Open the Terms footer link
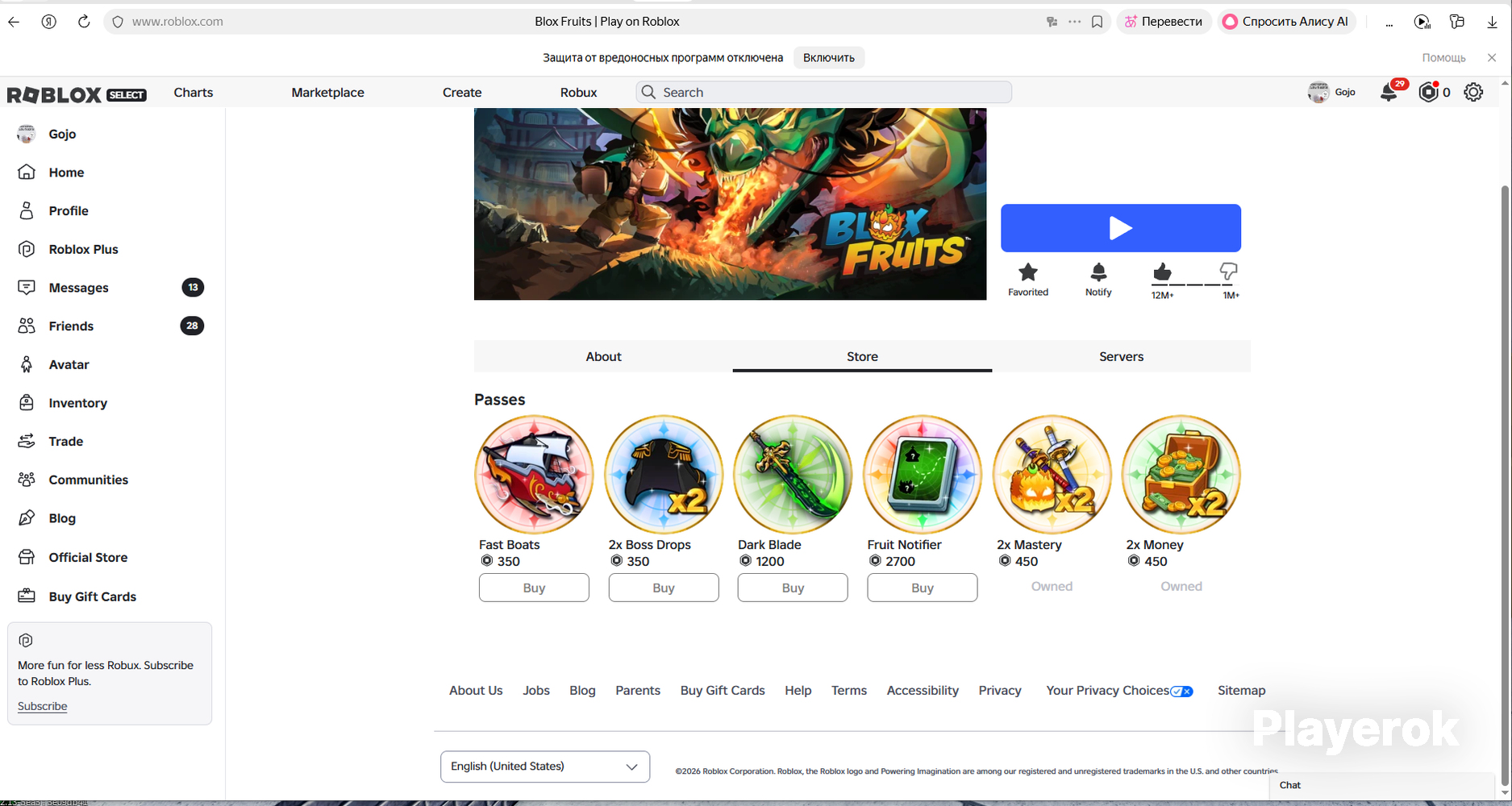This screenshot has width=1512, height=806. coord(849,691)
